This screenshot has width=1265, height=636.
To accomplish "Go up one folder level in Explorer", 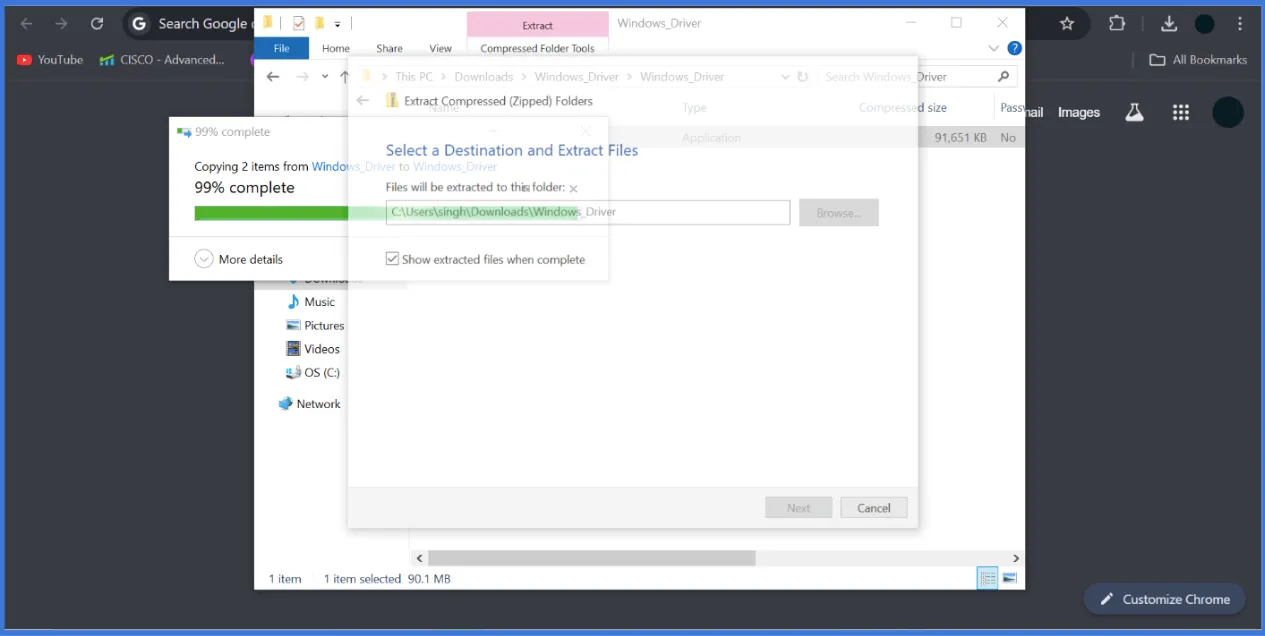I will tap(345, 77).
